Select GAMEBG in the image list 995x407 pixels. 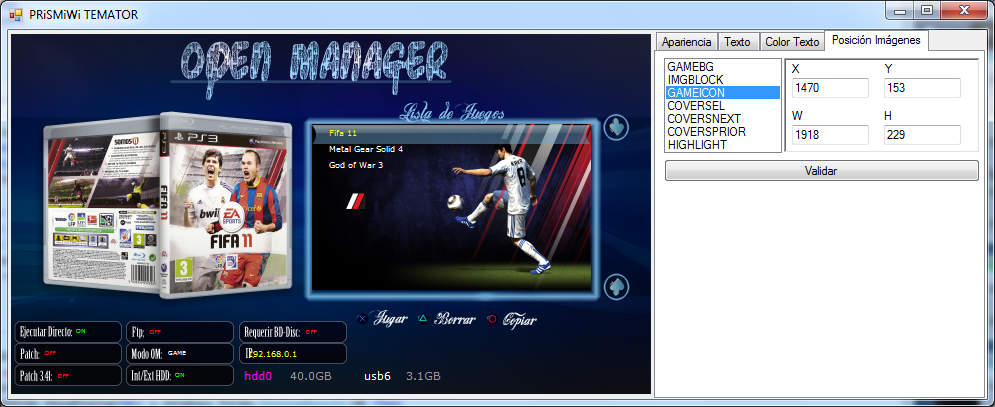click(722, 67)
